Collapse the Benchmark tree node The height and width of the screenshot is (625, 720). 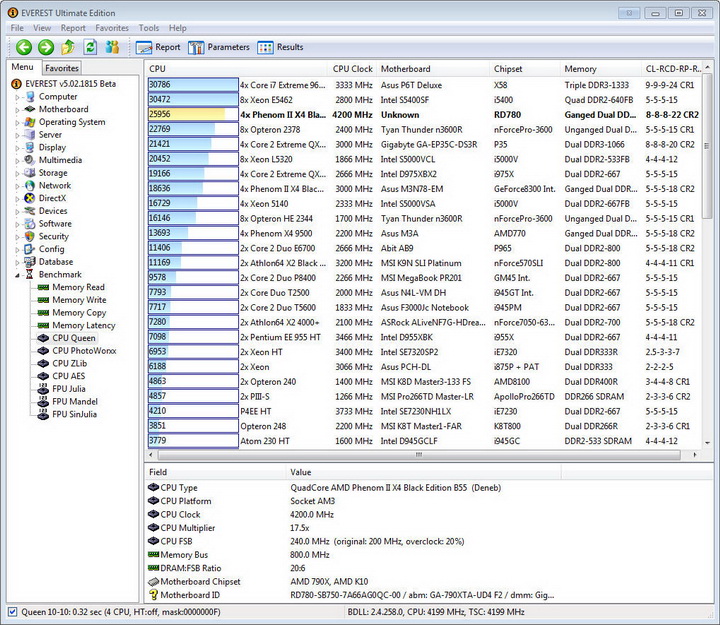click(x=17, y=275)
